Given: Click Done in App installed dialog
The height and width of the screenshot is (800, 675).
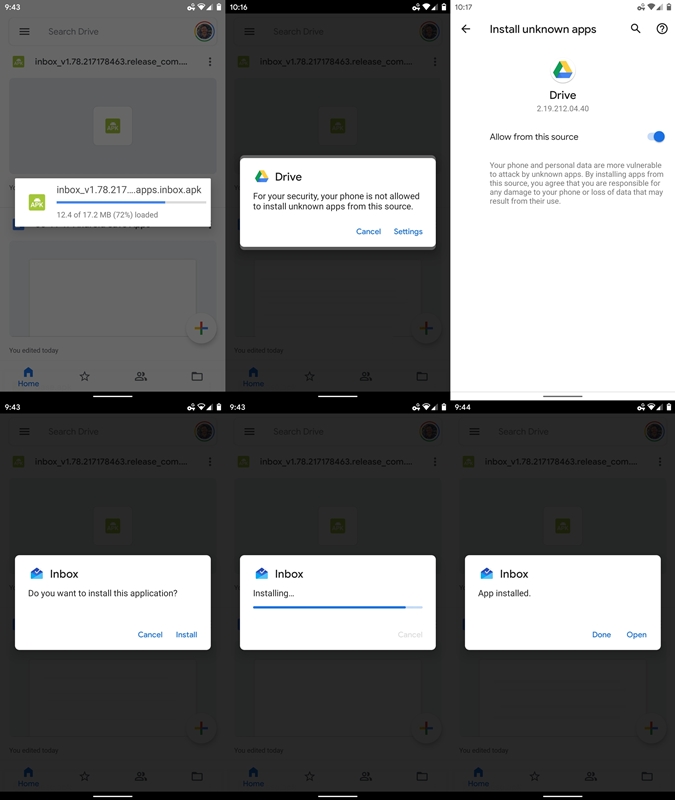Looking at the screenshot, I should click(x=602, y=635).
